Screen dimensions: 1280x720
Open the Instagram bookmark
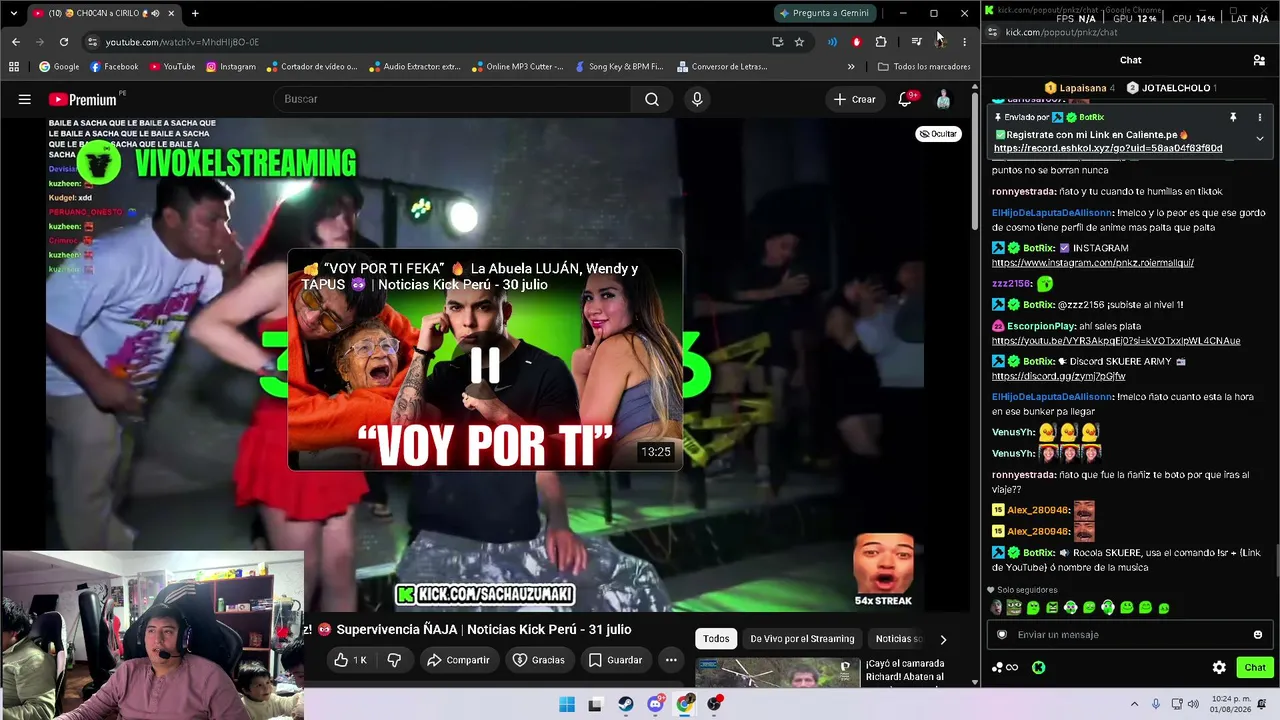click(231, 67)
